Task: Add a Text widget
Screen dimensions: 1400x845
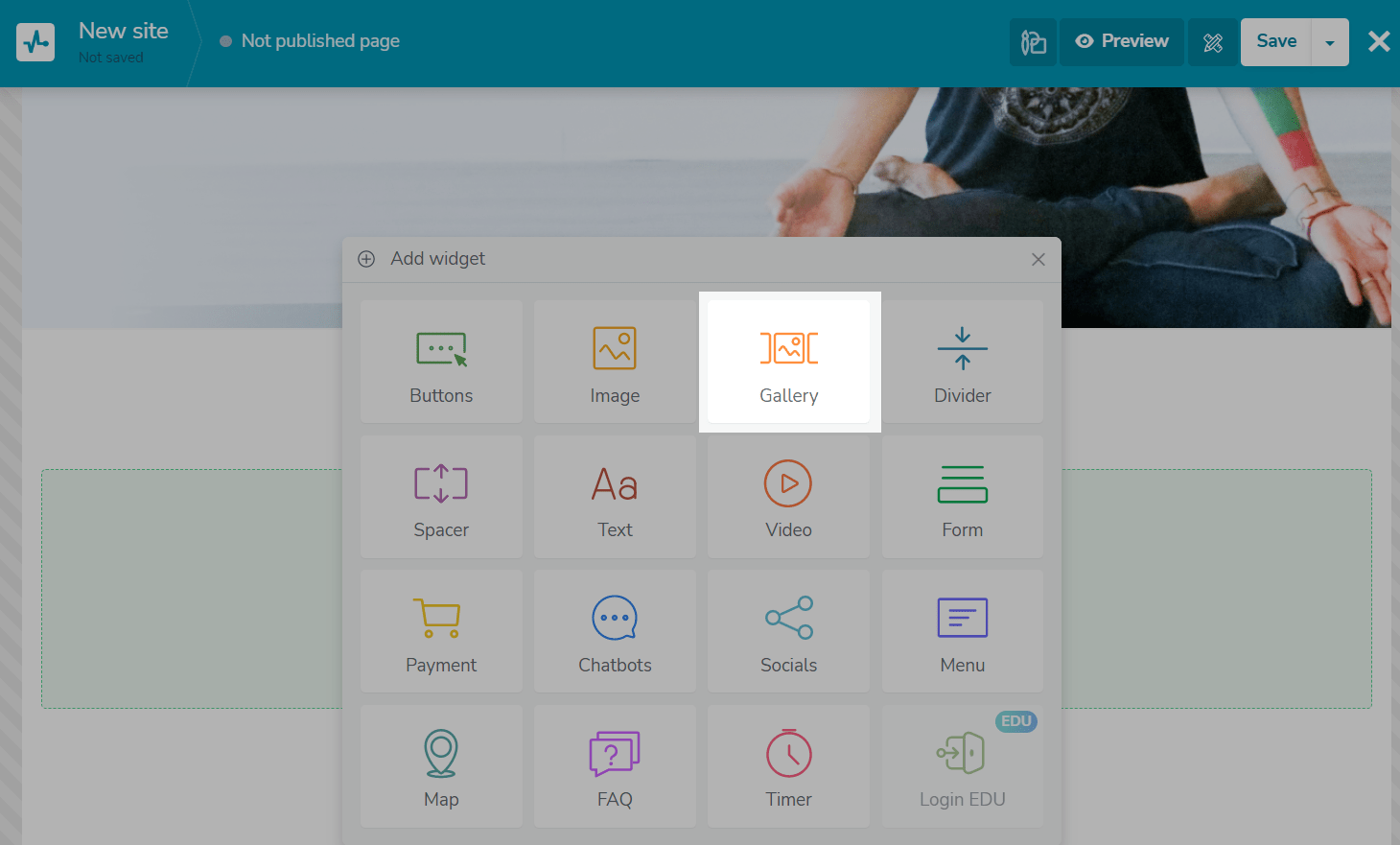Action: (x=615, y=497)
